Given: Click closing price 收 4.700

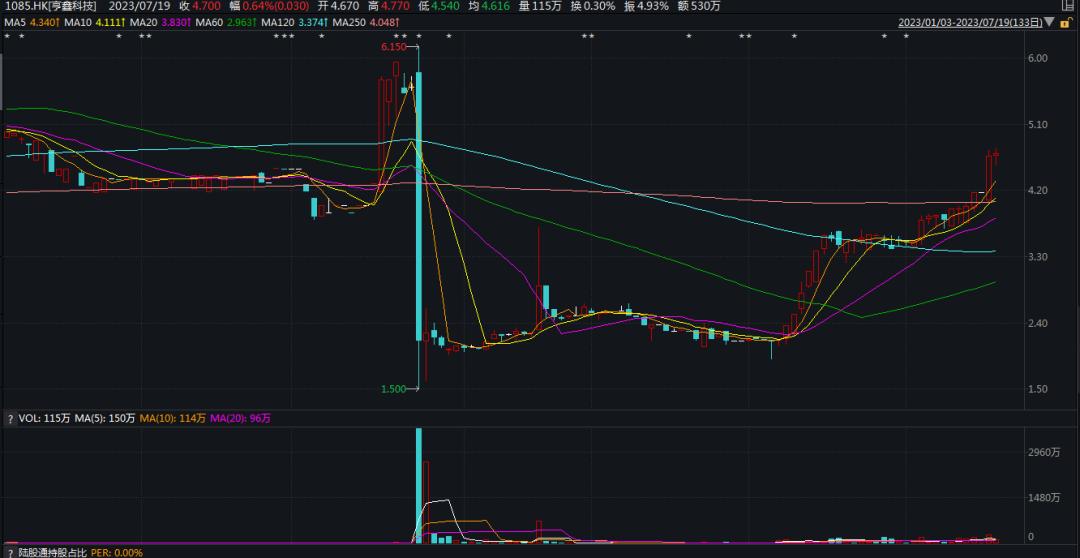Looking at the screenshot, I should (x=200, y=6).
